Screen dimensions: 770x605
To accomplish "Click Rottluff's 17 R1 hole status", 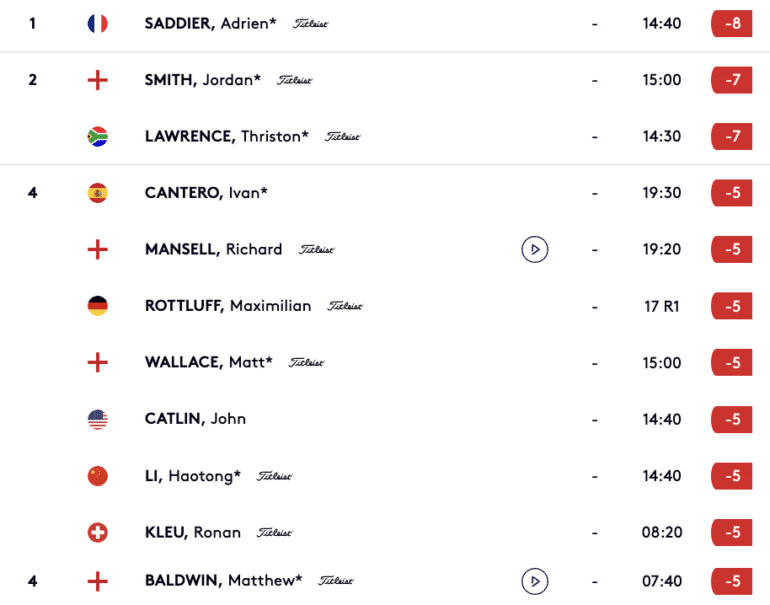I will pos(661,306).
